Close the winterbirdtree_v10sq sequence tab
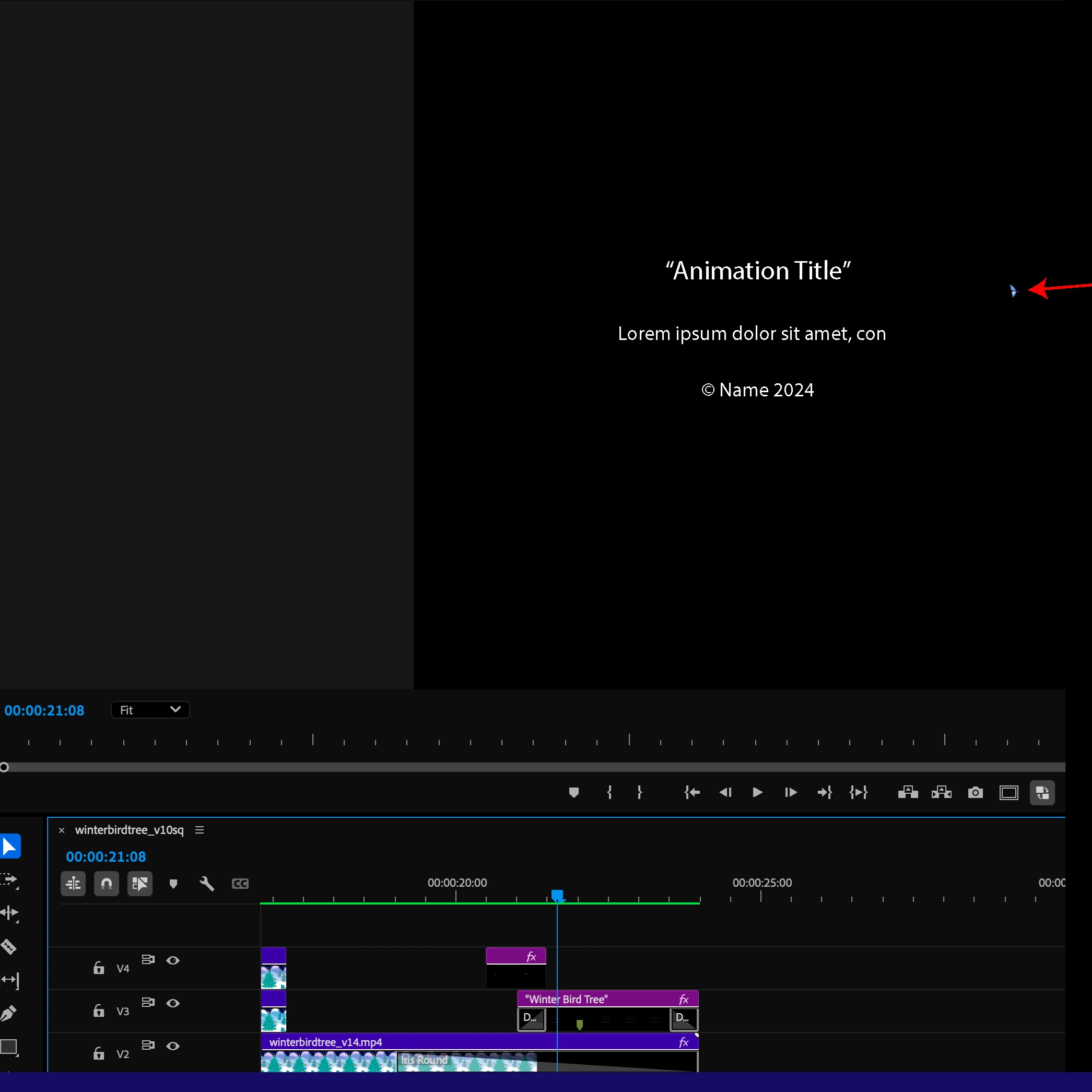Image resolution: width=1092 pixels, height=1092 pixels. 62,830
